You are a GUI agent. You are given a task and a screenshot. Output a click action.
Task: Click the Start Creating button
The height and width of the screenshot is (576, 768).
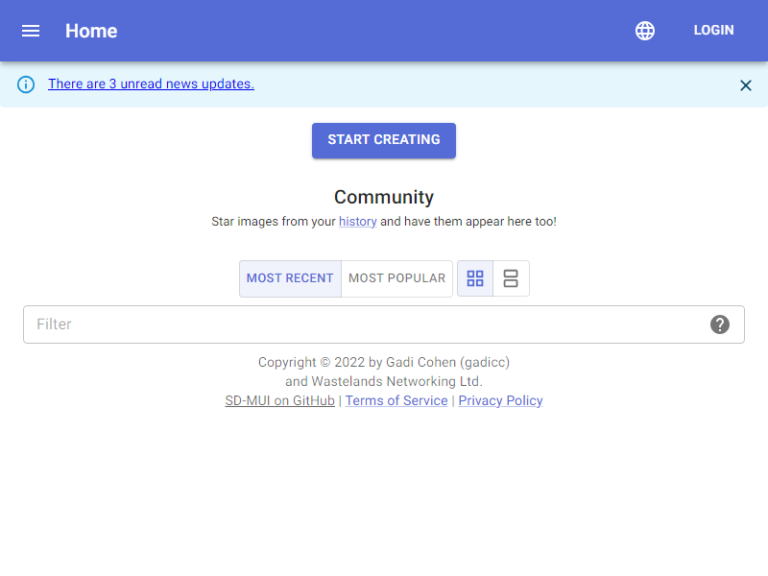[384, 140]
